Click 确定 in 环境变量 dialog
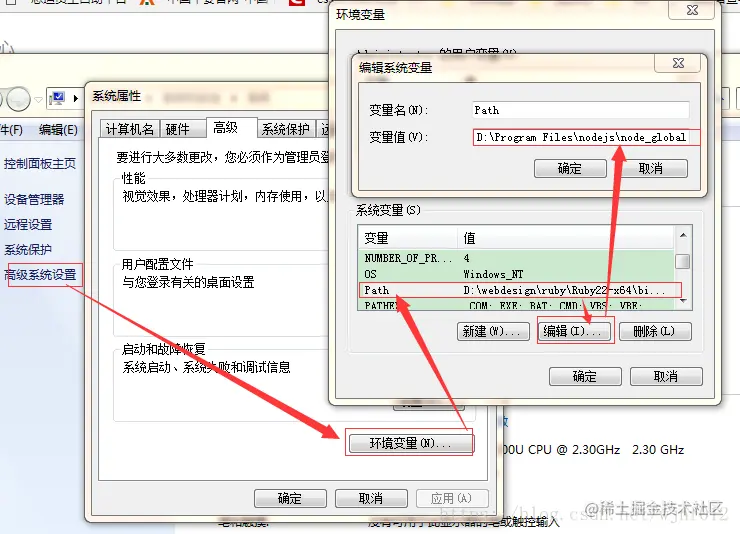This screenshot has width=740, height=534. [x=585, y=376]
